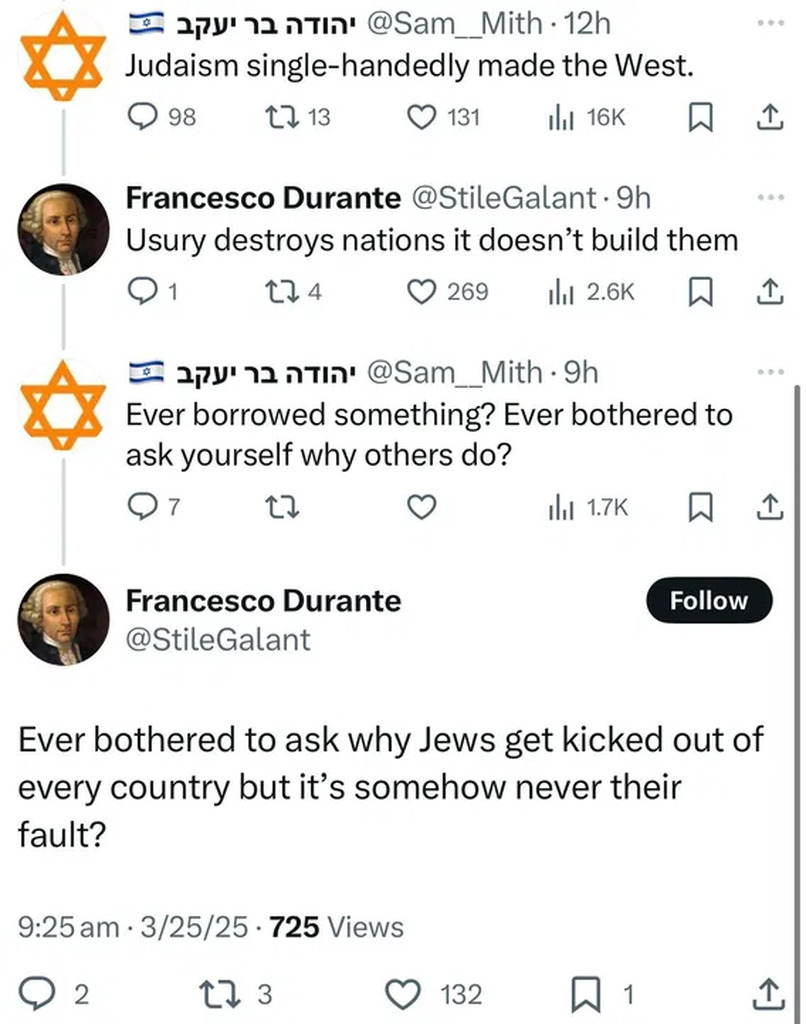Follow Francesco Durante
Viewport: 806px width, 1024px height.
(709, 600)
